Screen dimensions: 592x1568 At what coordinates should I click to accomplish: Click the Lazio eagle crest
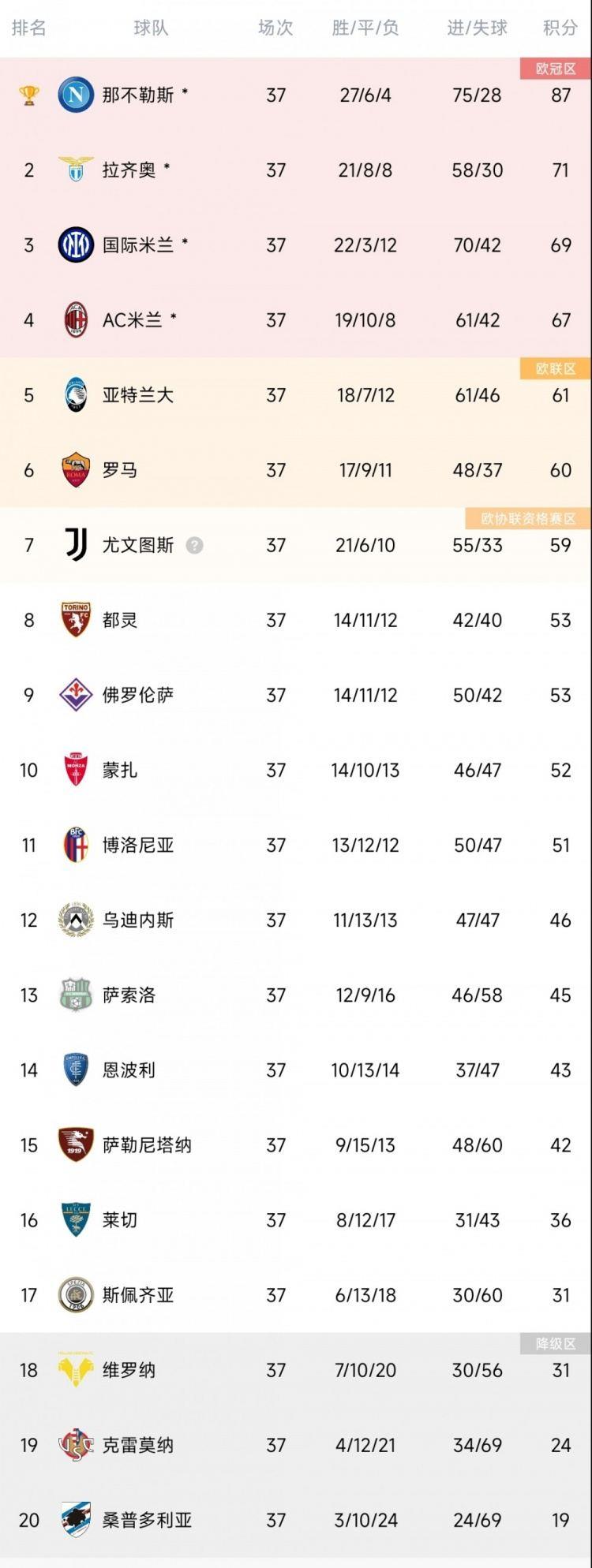point(76,170)
